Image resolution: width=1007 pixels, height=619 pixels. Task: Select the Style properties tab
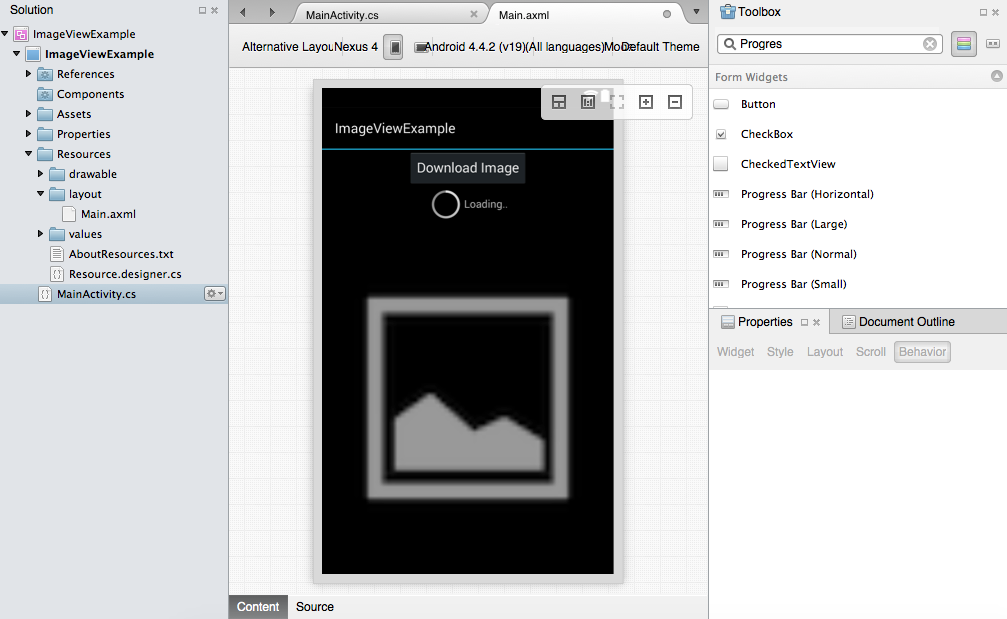[780, 352]
